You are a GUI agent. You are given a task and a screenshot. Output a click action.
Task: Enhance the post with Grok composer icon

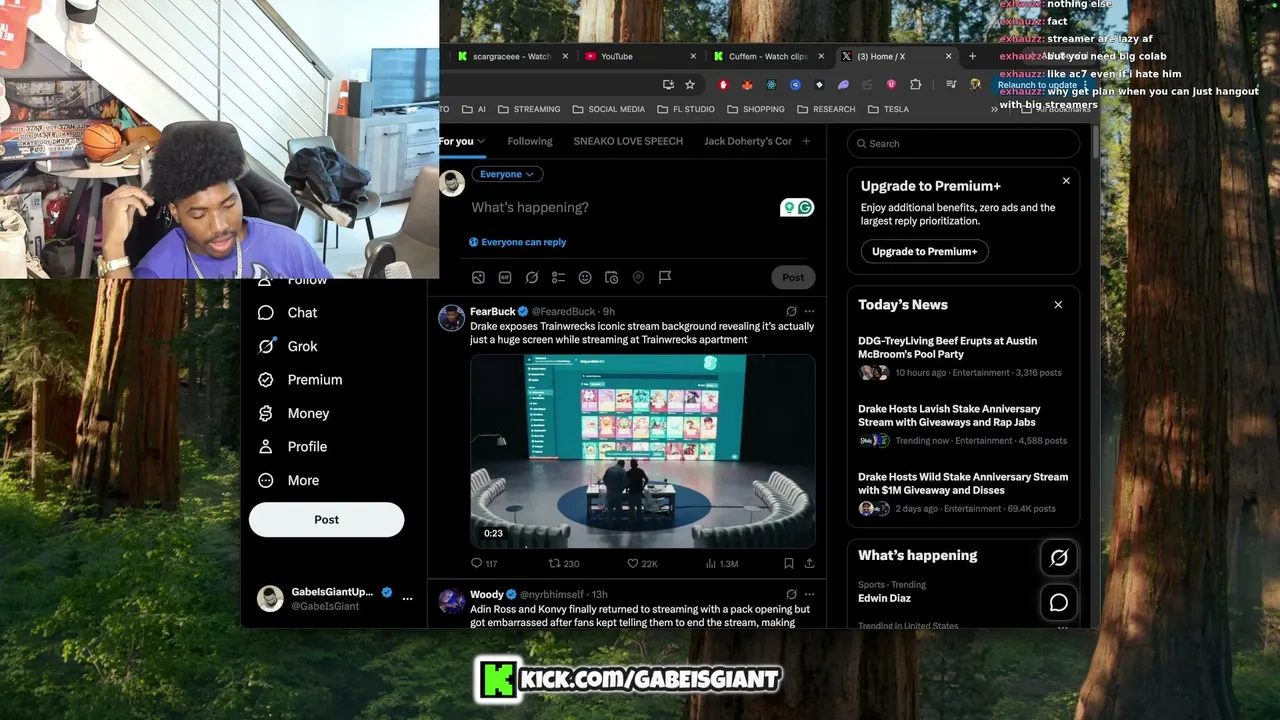click(x=532, y=277)
